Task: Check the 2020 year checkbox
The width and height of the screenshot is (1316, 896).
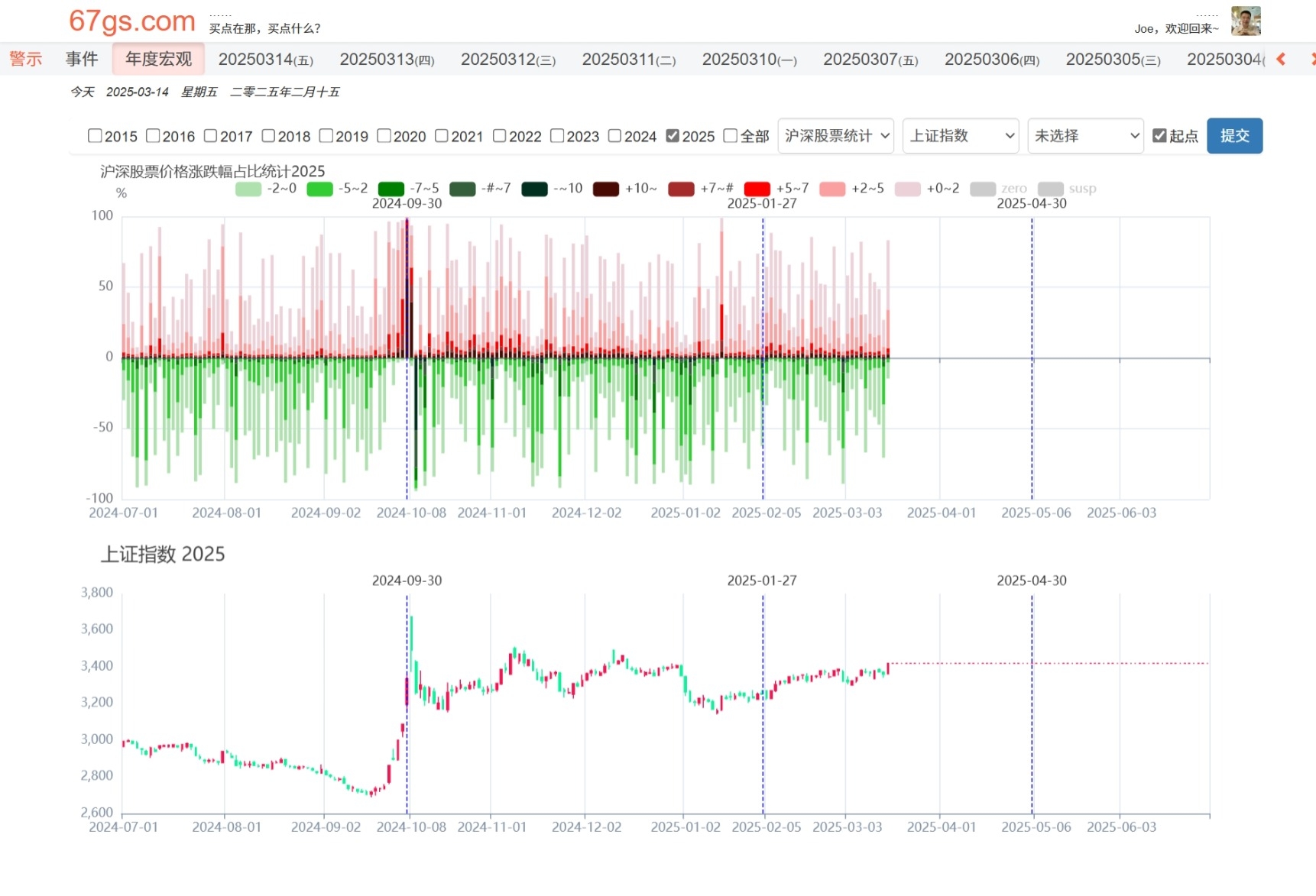Action: pyautogui.click(x=384, y=136)
